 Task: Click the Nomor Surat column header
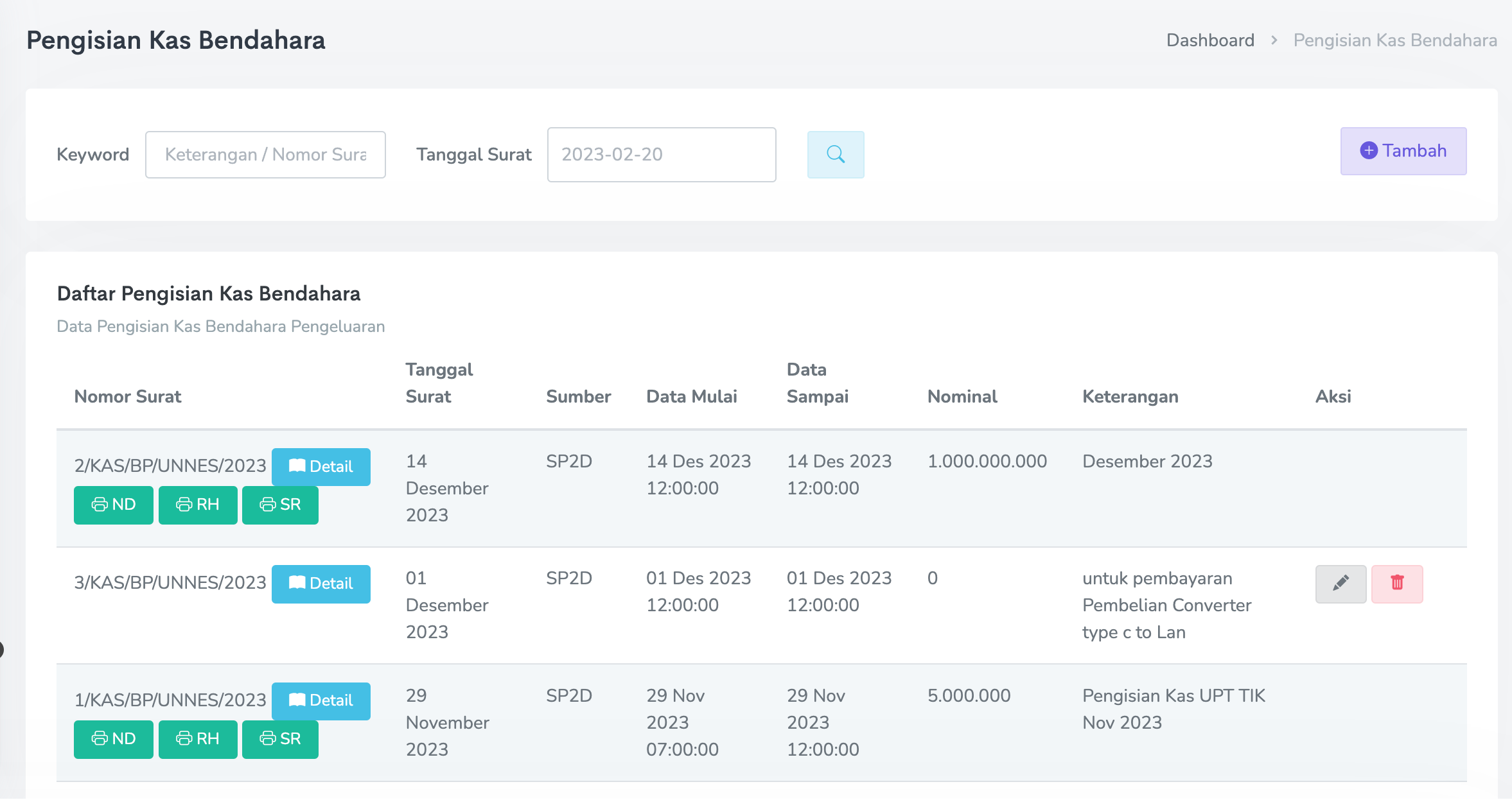(x=128, y=397)
